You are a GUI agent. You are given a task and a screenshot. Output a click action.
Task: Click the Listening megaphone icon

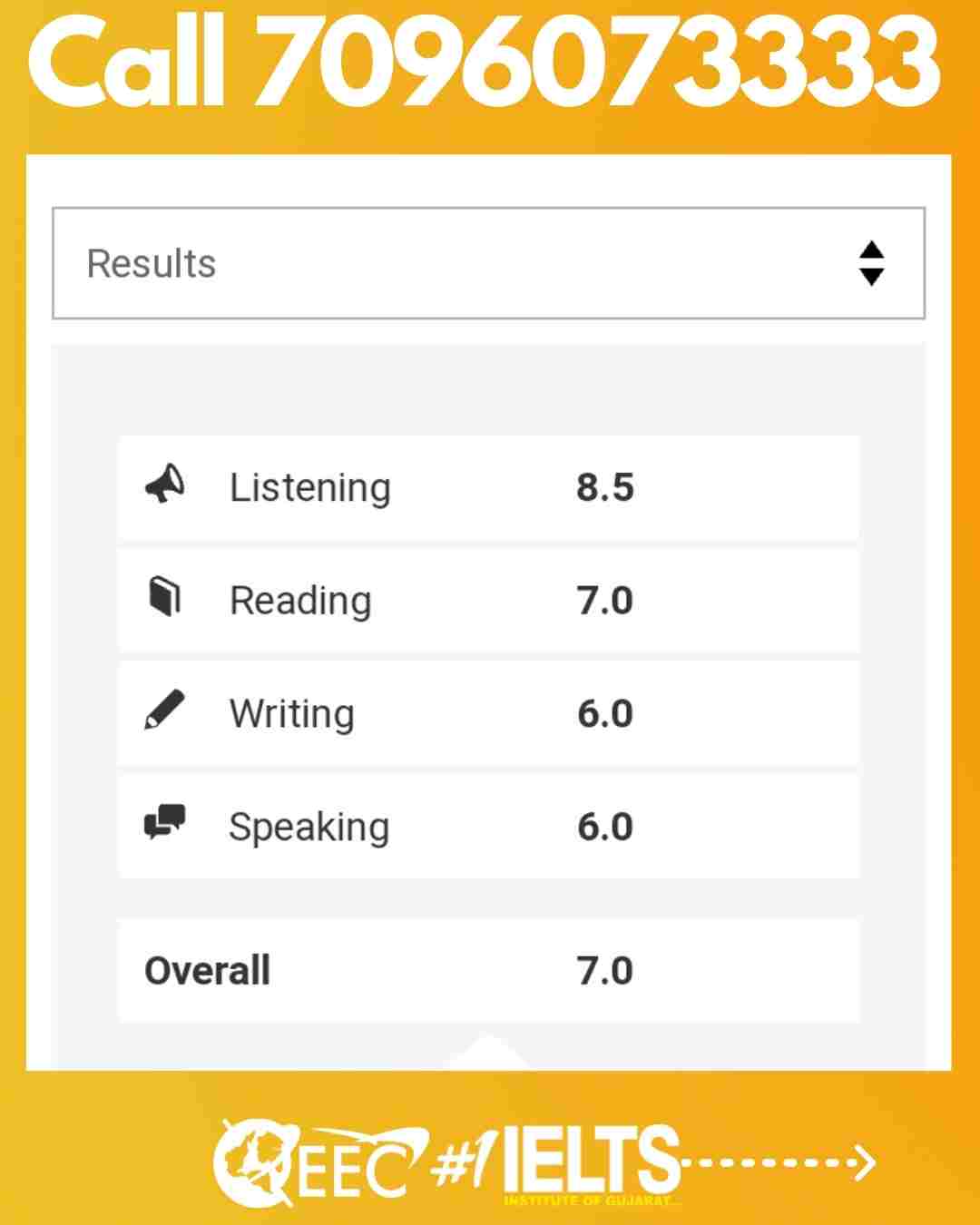tap(165, 484)
